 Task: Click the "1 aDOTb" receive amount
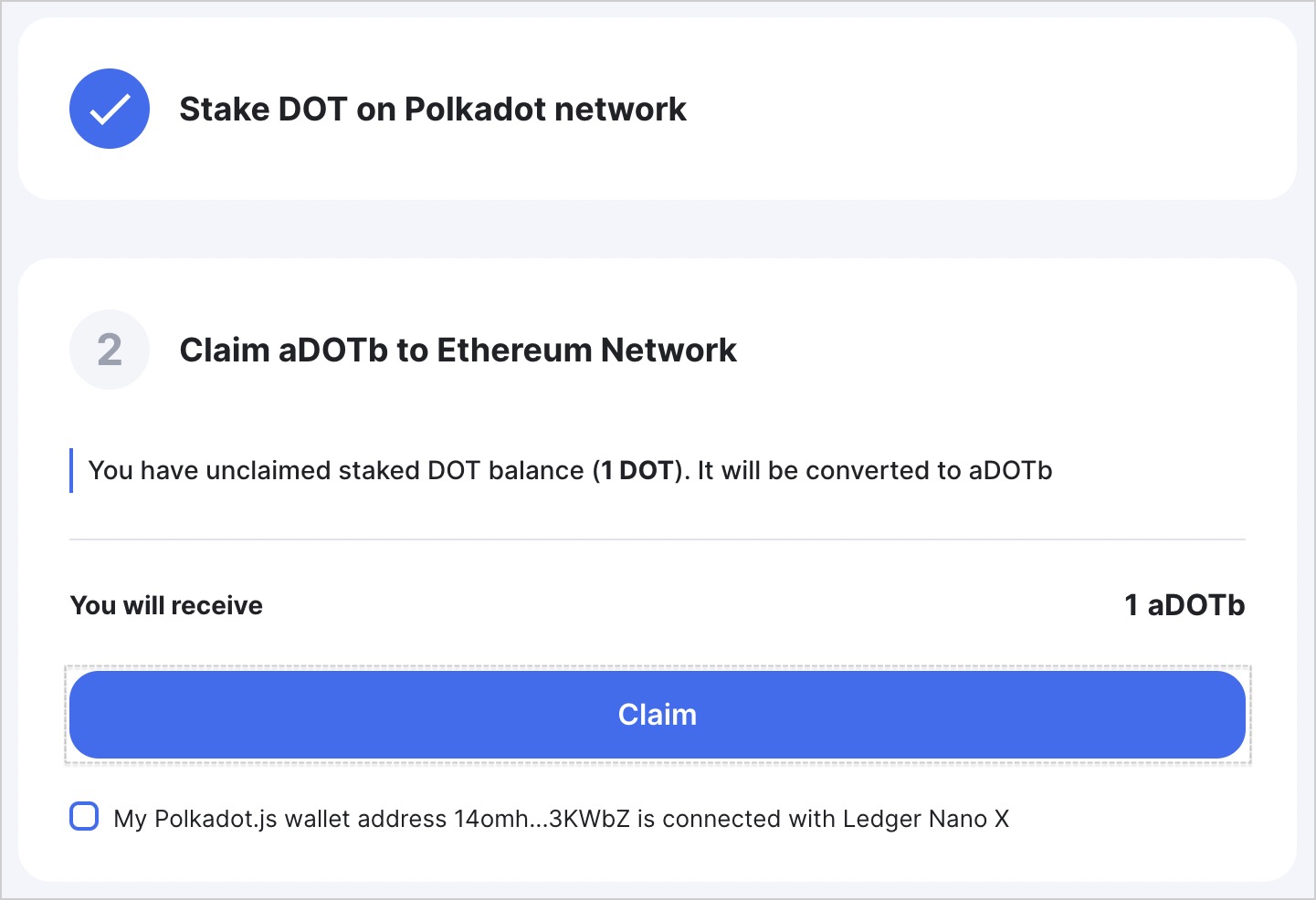1184,605
